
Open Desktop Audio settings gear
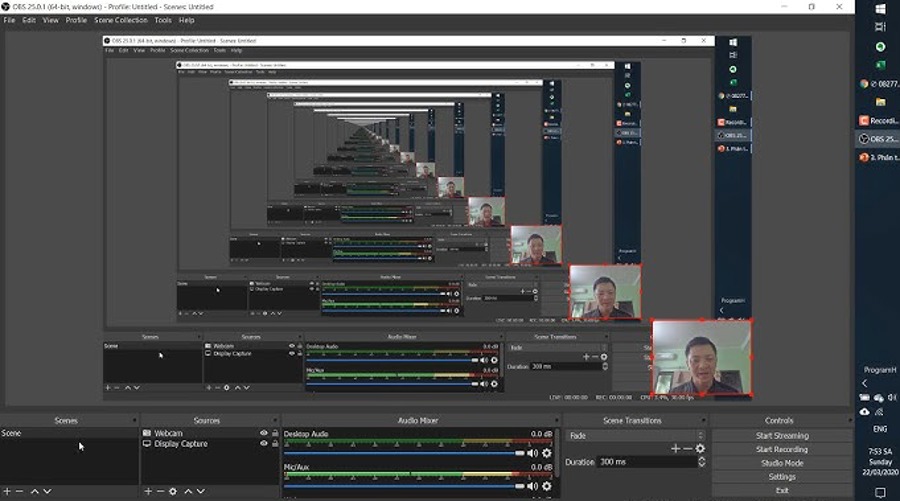(x=546, y=453)
